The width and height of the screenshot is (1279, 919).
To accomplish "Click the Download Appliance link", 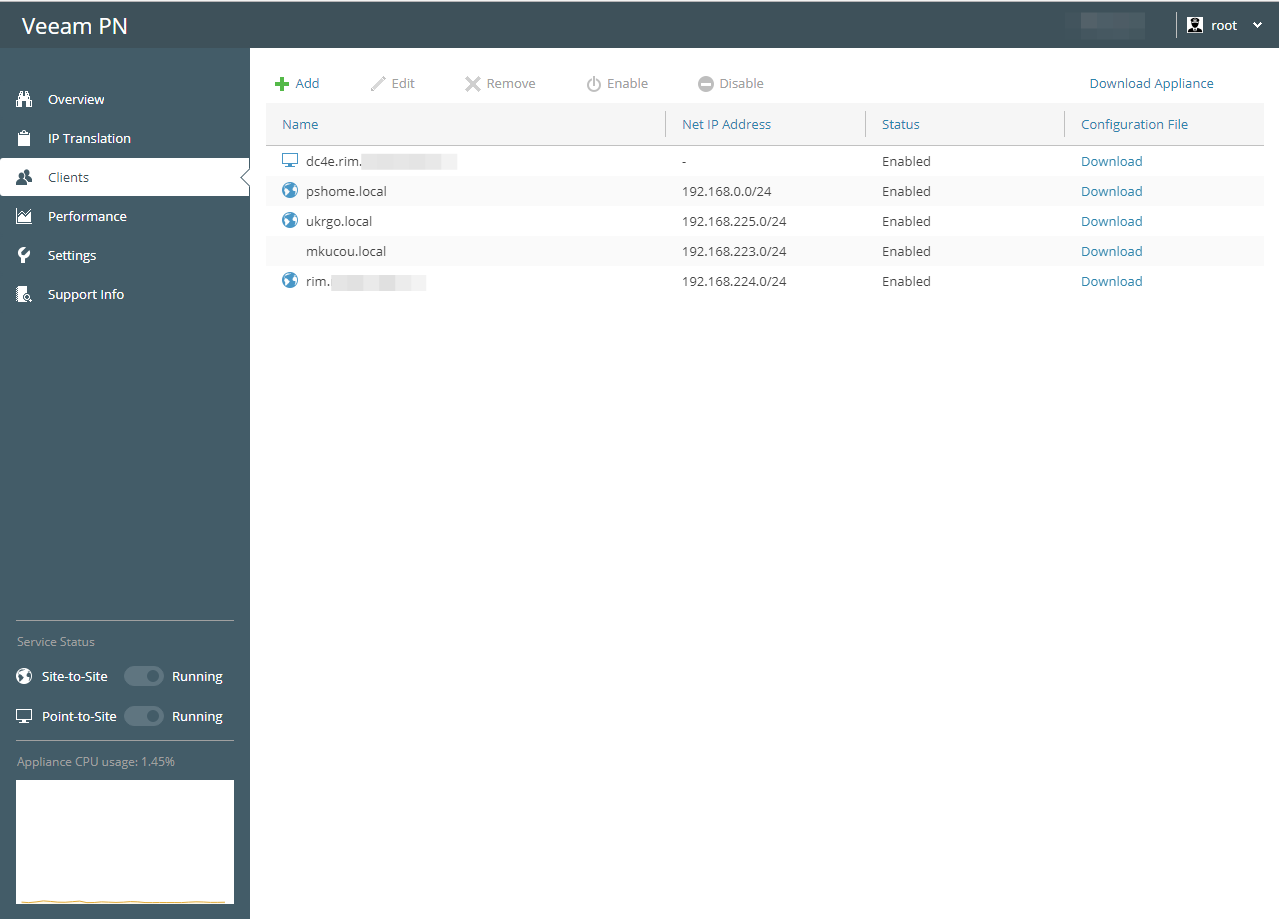I will 1151,84.
